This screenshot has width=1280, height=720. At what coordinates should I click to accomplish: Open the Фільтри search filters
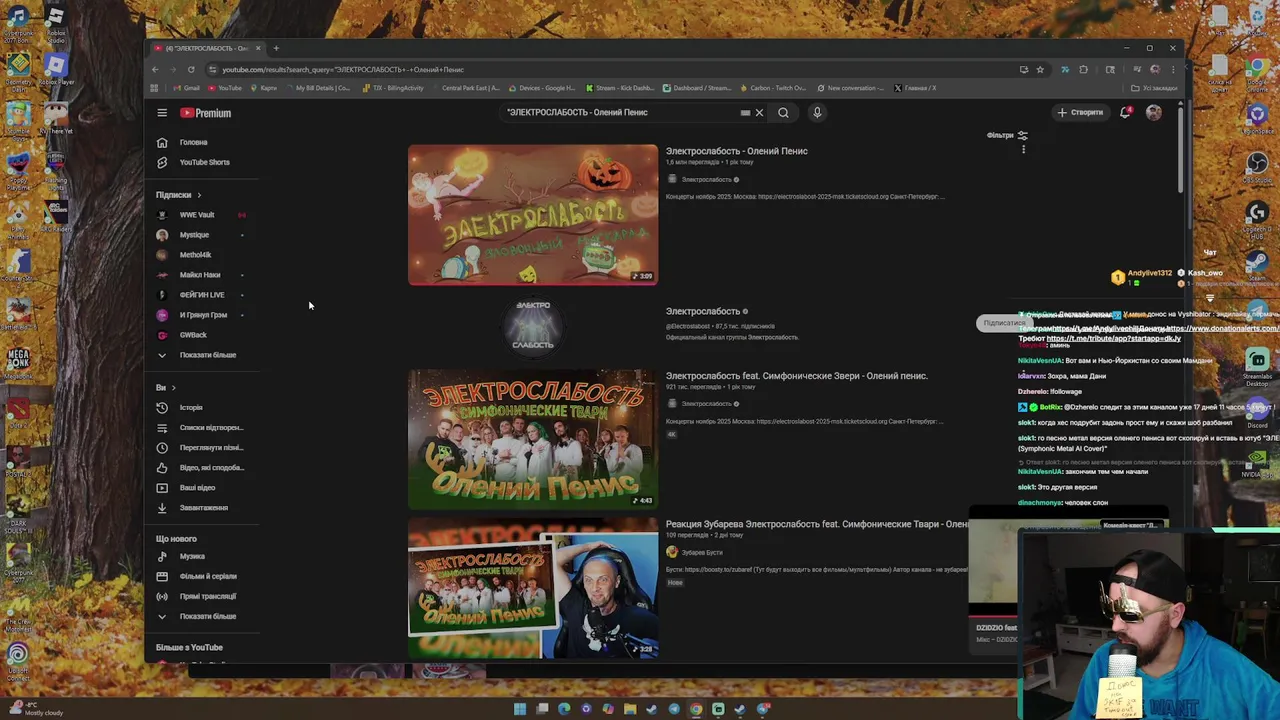tap(1007, 135)
